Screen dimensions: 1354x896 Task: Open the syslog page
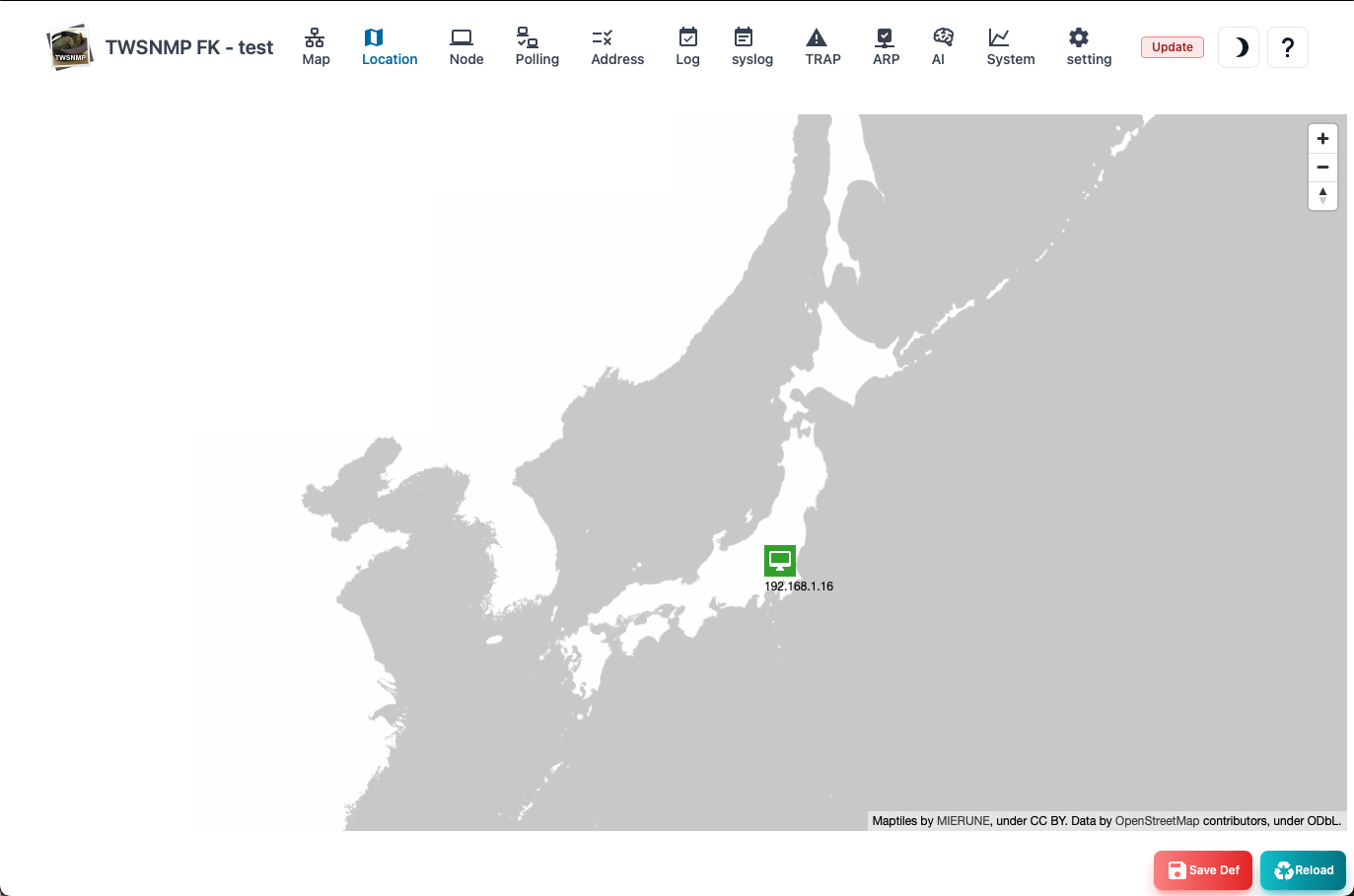click(x=751, y=47)
